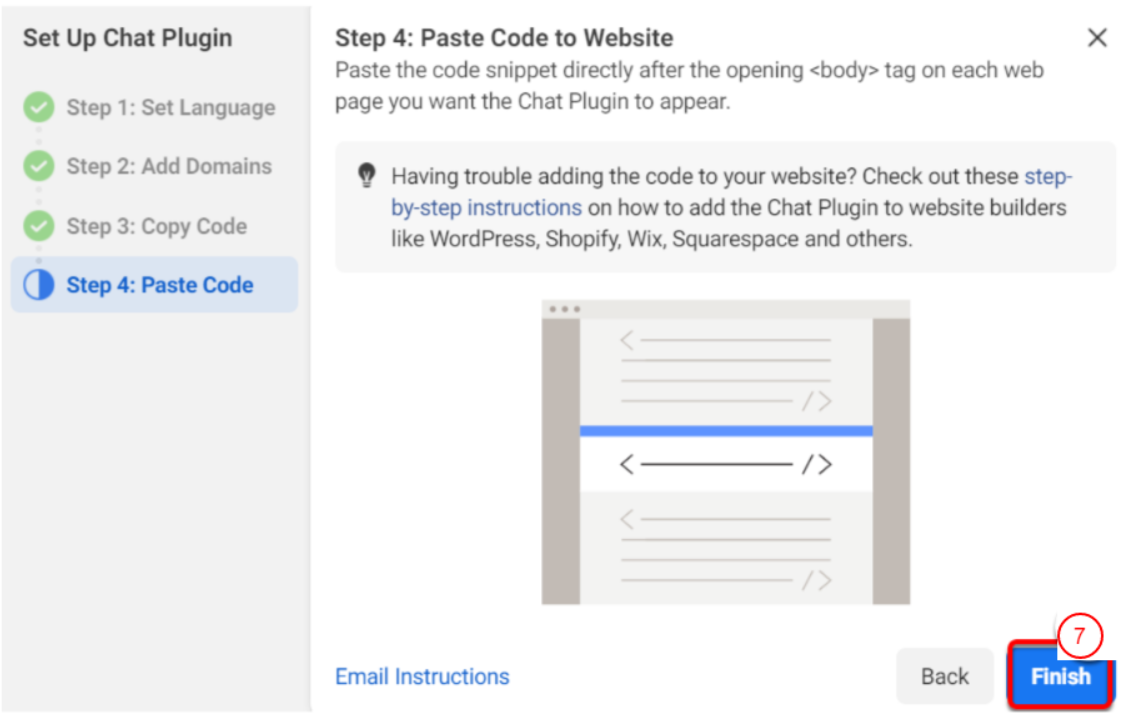This screenshot has height=721, width=1138.
Task: Close the Set Up Chat Plugin dialog
Action: (x=1097, y=38)
